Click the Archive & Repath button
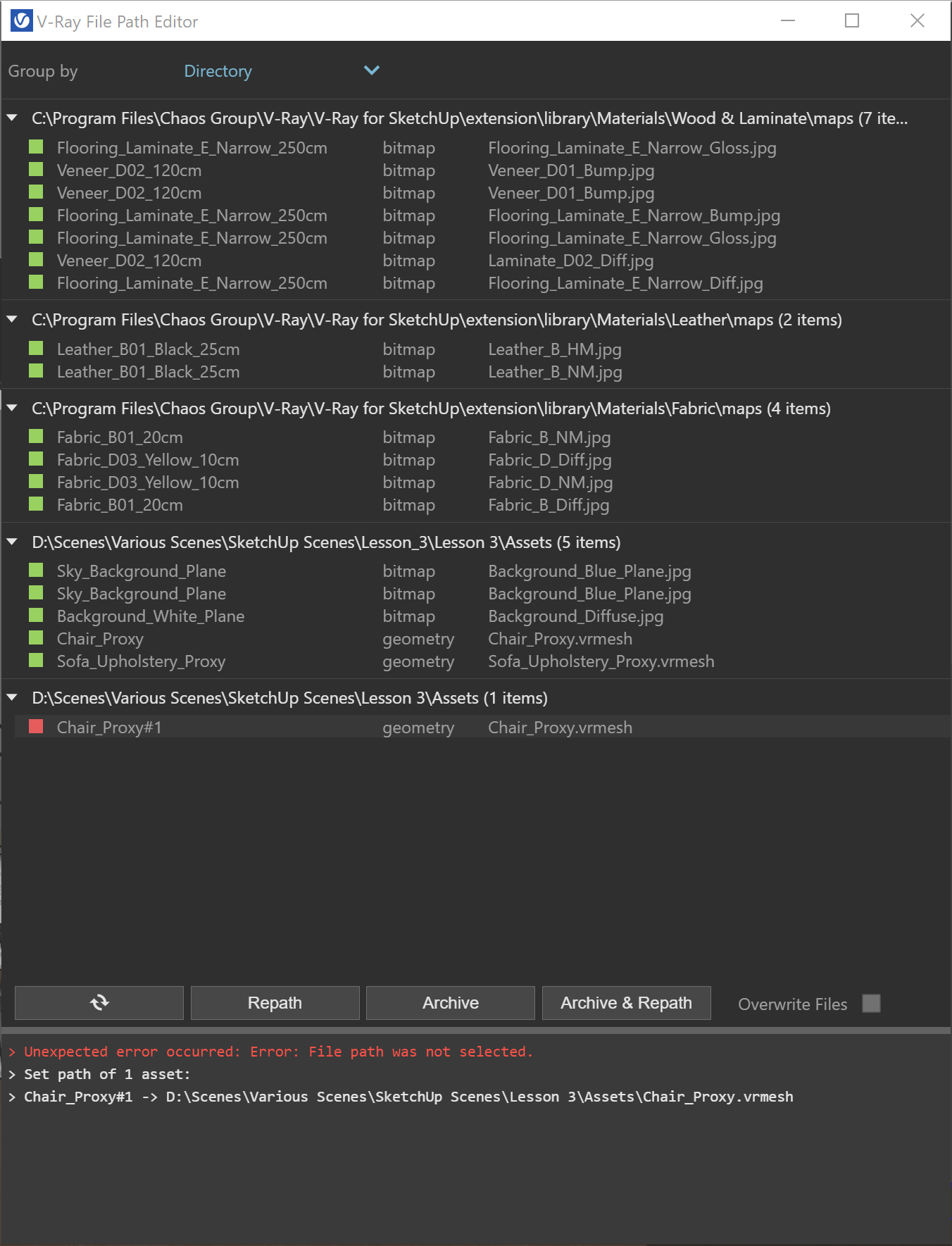The width and height of the screenshot is (952, 1246). [626, 1002]
